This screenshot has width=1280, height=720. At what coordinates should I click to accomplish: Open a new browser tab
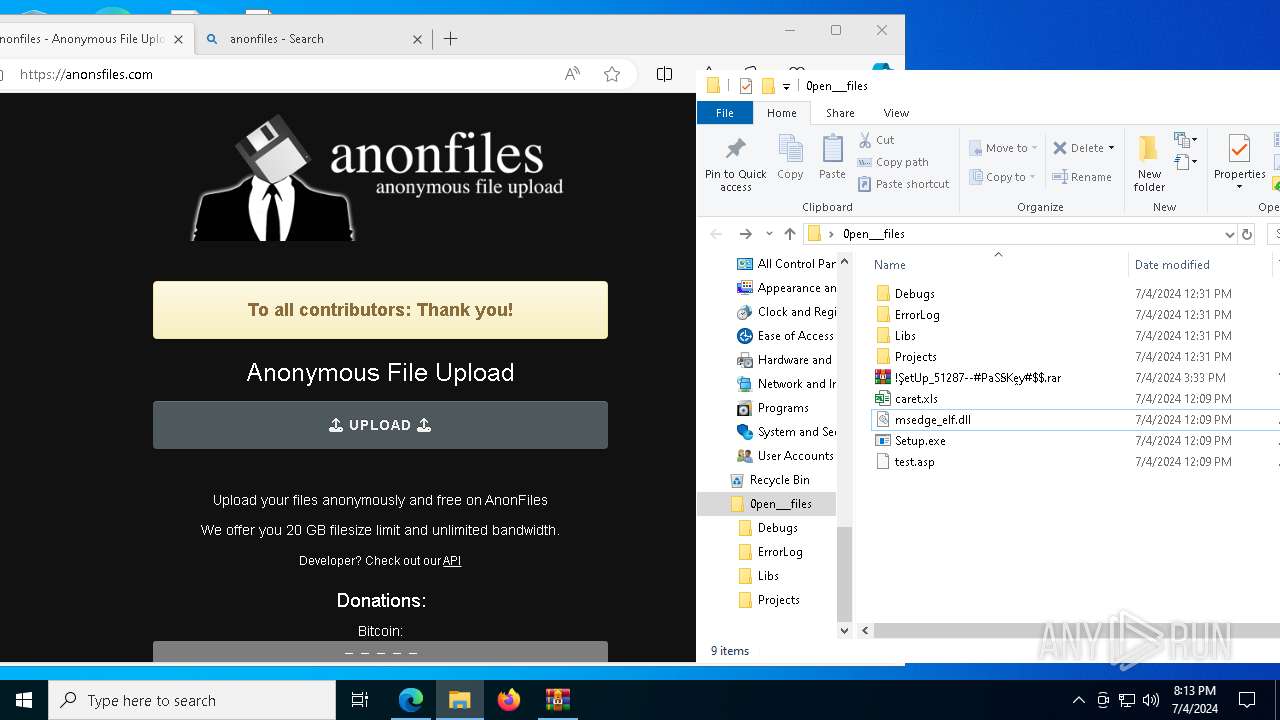click(x=451, y=39)
